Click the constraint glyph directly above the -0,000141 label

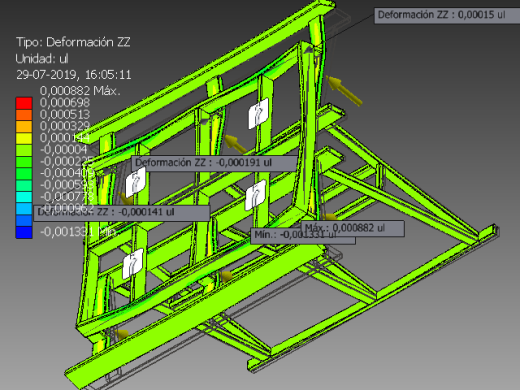coord(135,181)
